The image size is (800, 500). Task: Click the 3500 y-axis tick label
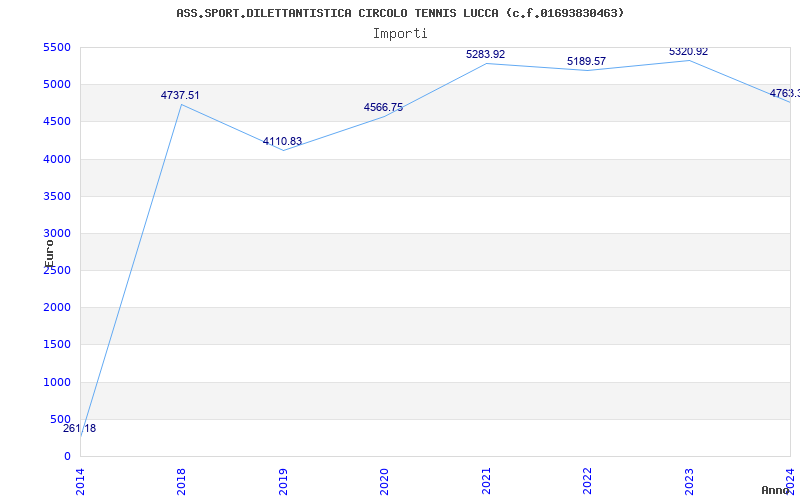(57, 196)
